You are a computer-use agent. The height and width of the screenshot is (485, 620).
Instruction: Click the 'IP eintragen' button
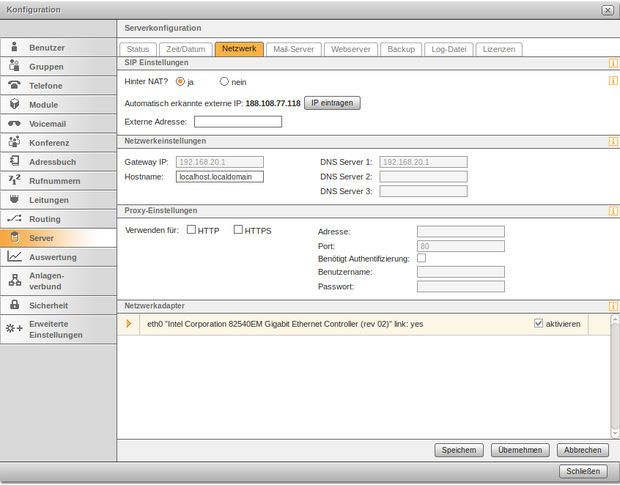tap(332, 103)
